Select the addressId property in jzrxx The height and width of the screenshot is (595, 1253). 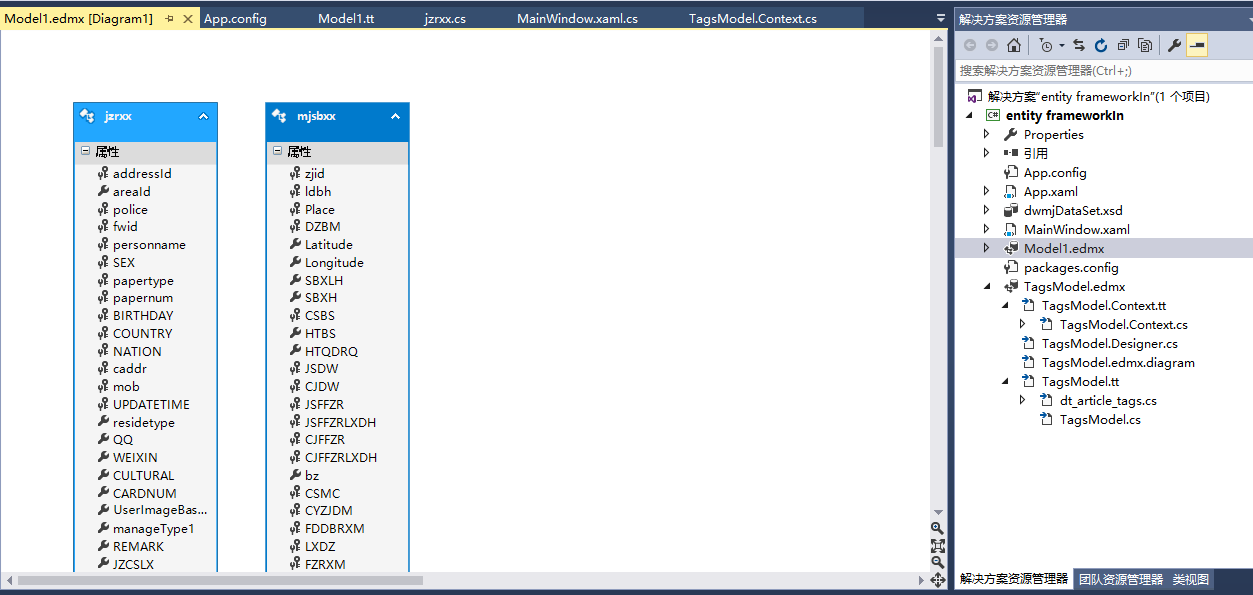click(142, 173)
